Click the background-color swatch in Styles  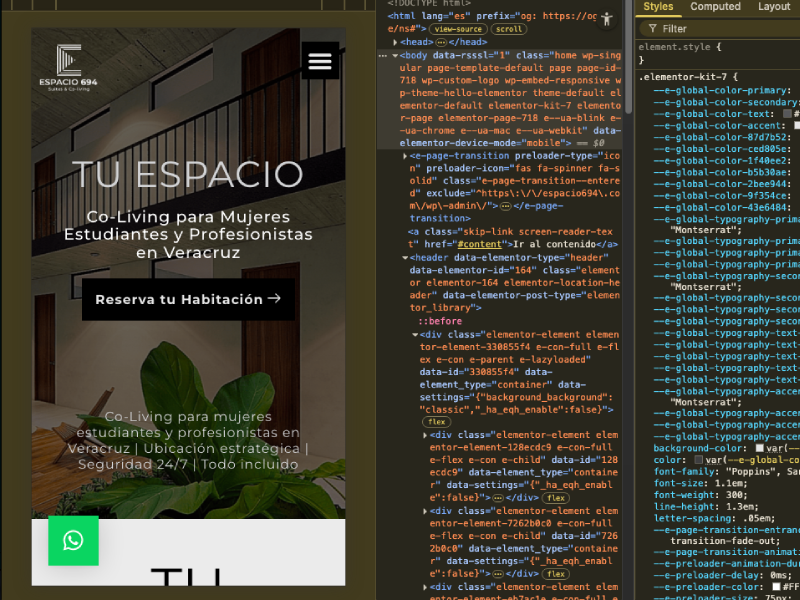pos(760,448)
